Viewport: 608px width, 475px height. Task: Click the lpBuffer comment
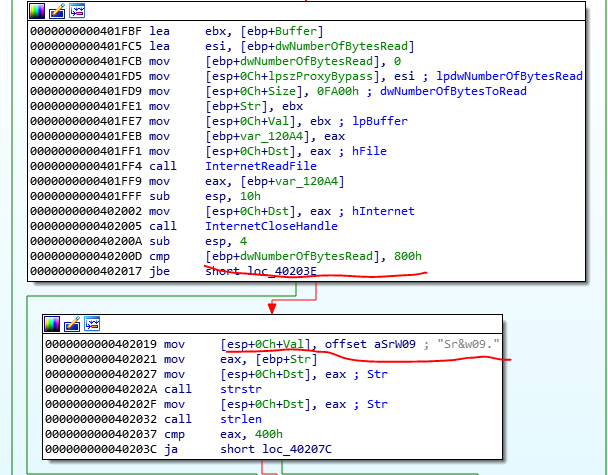(x=380, y=121)
